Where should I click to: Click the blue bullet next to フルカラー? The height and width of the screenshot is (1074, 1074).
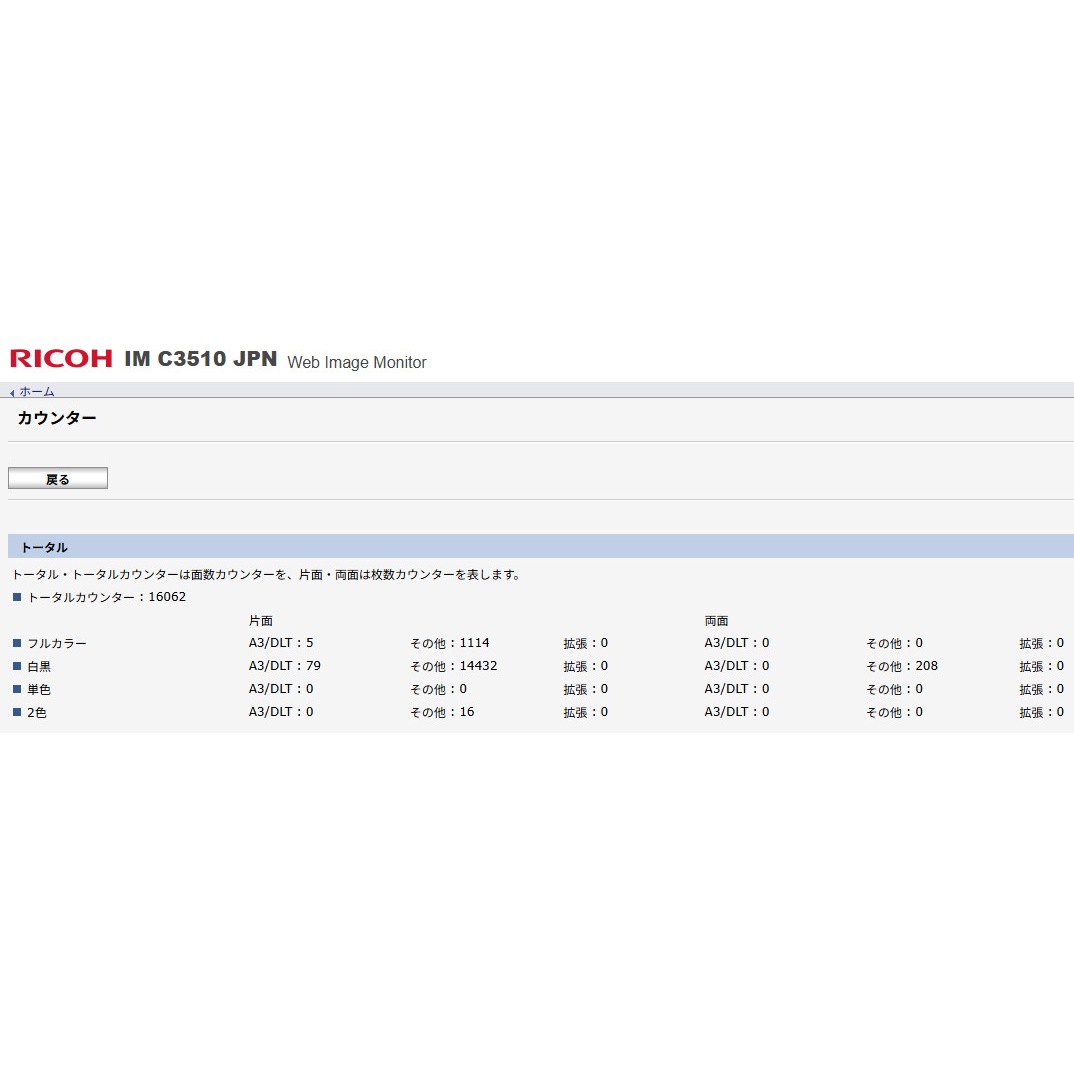point(17,643)
